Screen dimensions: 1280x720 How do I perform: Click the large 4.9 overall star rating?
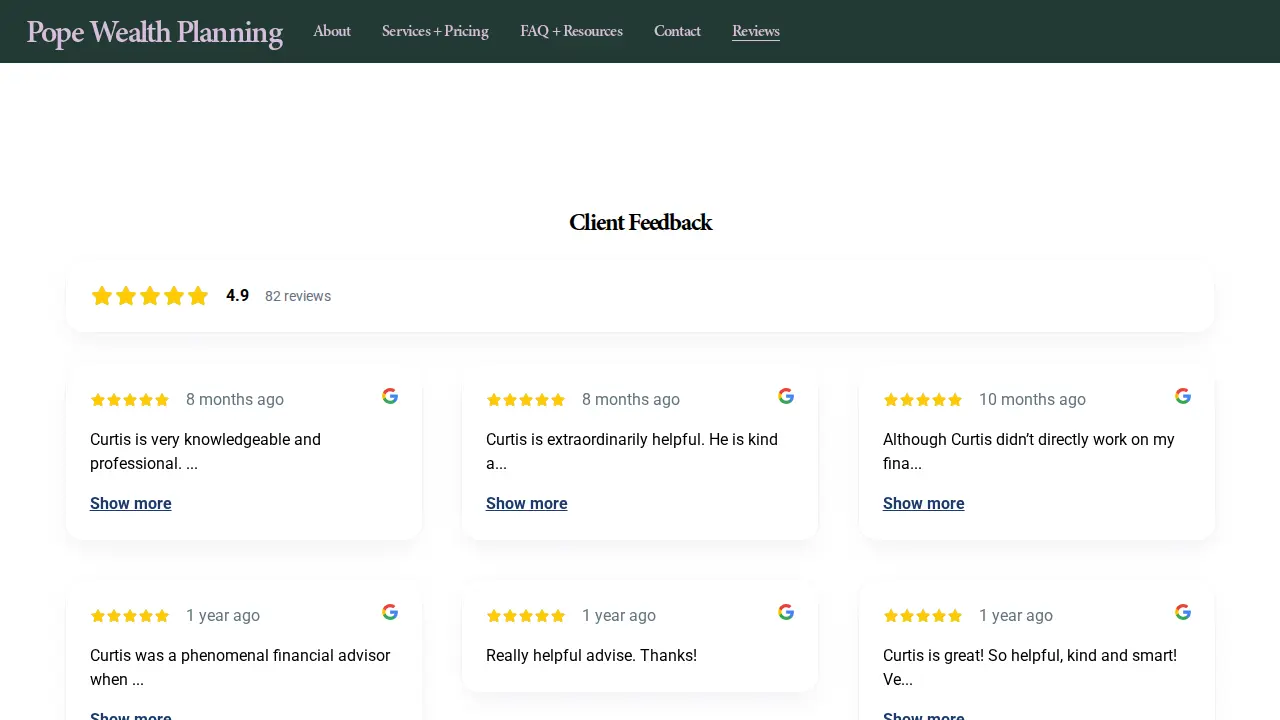pyautogui.click(x=150, y=296)
